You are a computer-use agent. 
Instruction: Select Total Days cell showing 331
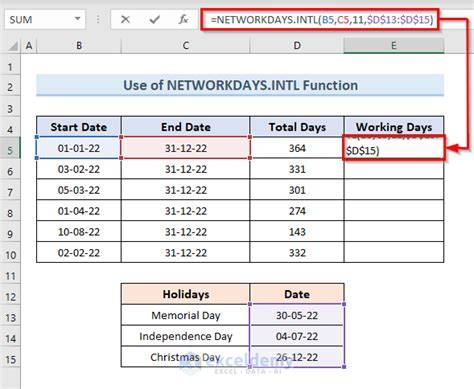coord(297,169)
